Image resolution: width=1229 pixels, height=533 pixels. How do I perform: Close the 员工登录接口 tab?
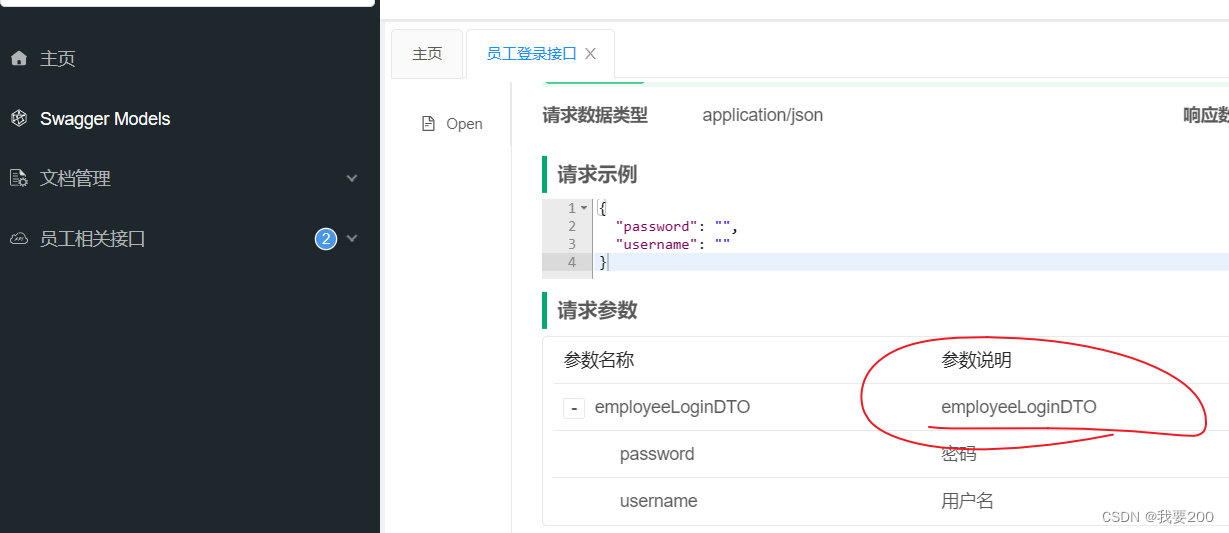point(591,54)
